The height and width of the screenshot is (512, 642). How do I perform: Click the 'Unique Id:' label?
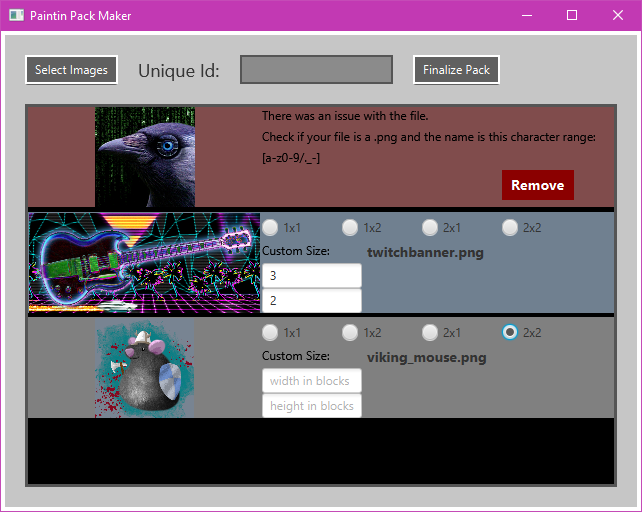click(x=179, y=70)
